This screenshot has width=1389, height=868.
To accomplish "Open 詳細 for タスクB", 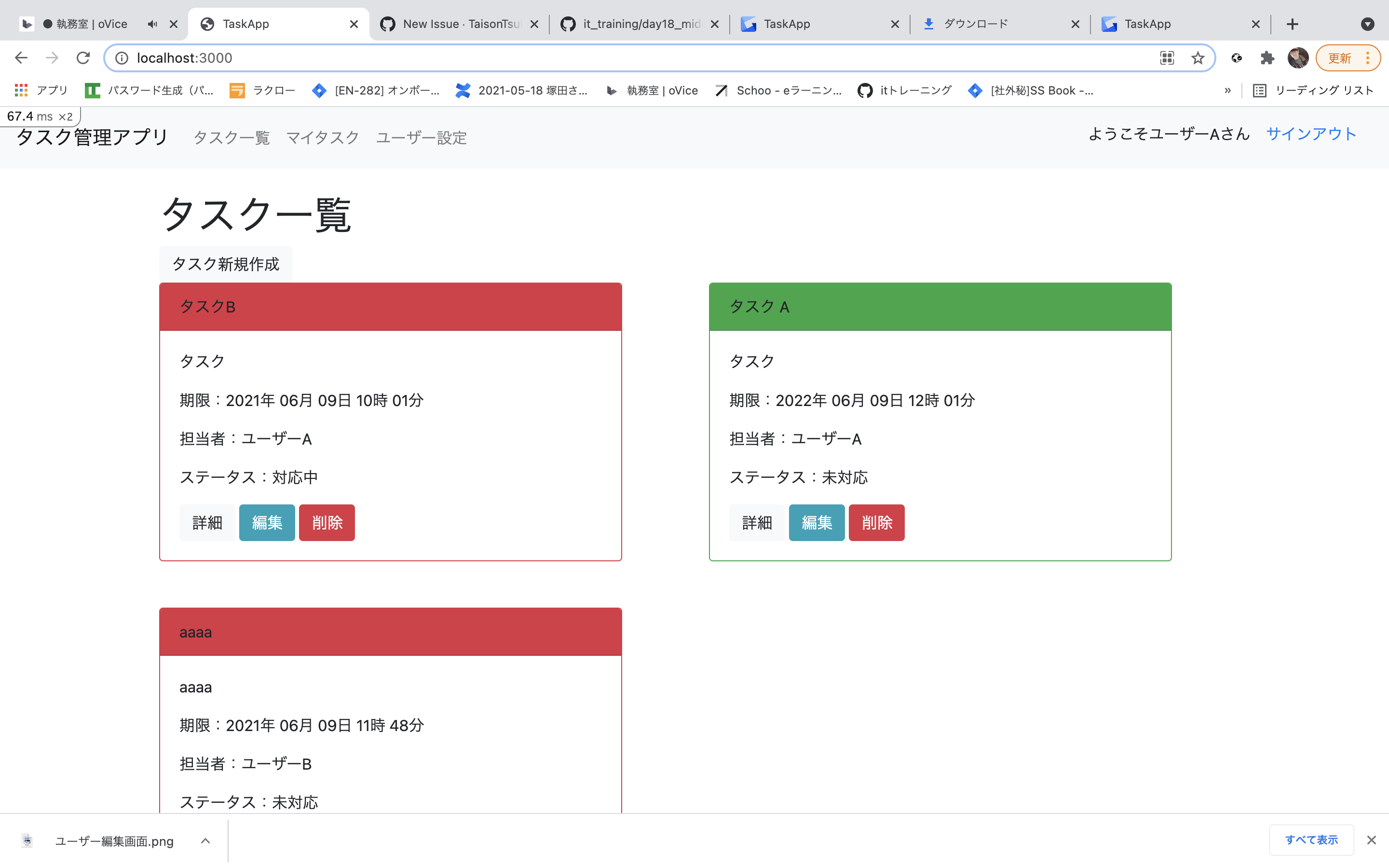I will tap(207, 522).
